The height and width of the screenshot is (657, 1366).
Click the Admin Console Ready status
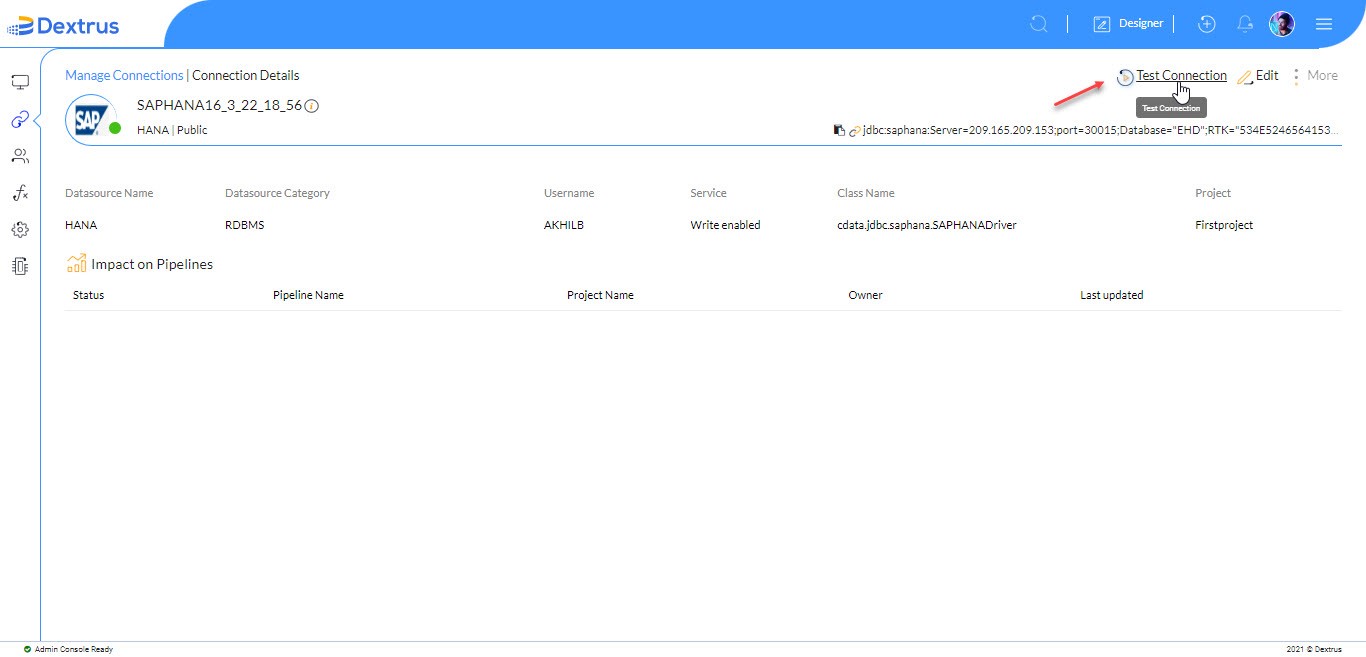click(74, 649)
